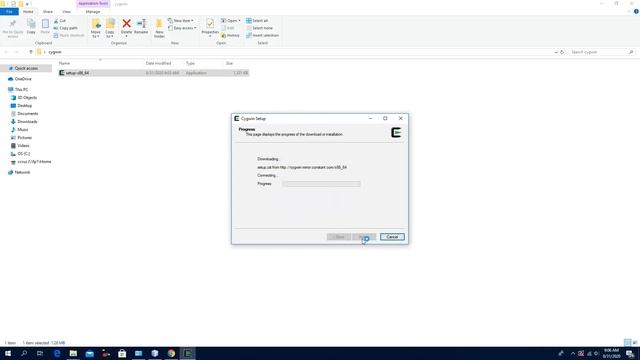640x360 pixels.
Task: Open the Action Center notification icon
Action: [630, 353]
